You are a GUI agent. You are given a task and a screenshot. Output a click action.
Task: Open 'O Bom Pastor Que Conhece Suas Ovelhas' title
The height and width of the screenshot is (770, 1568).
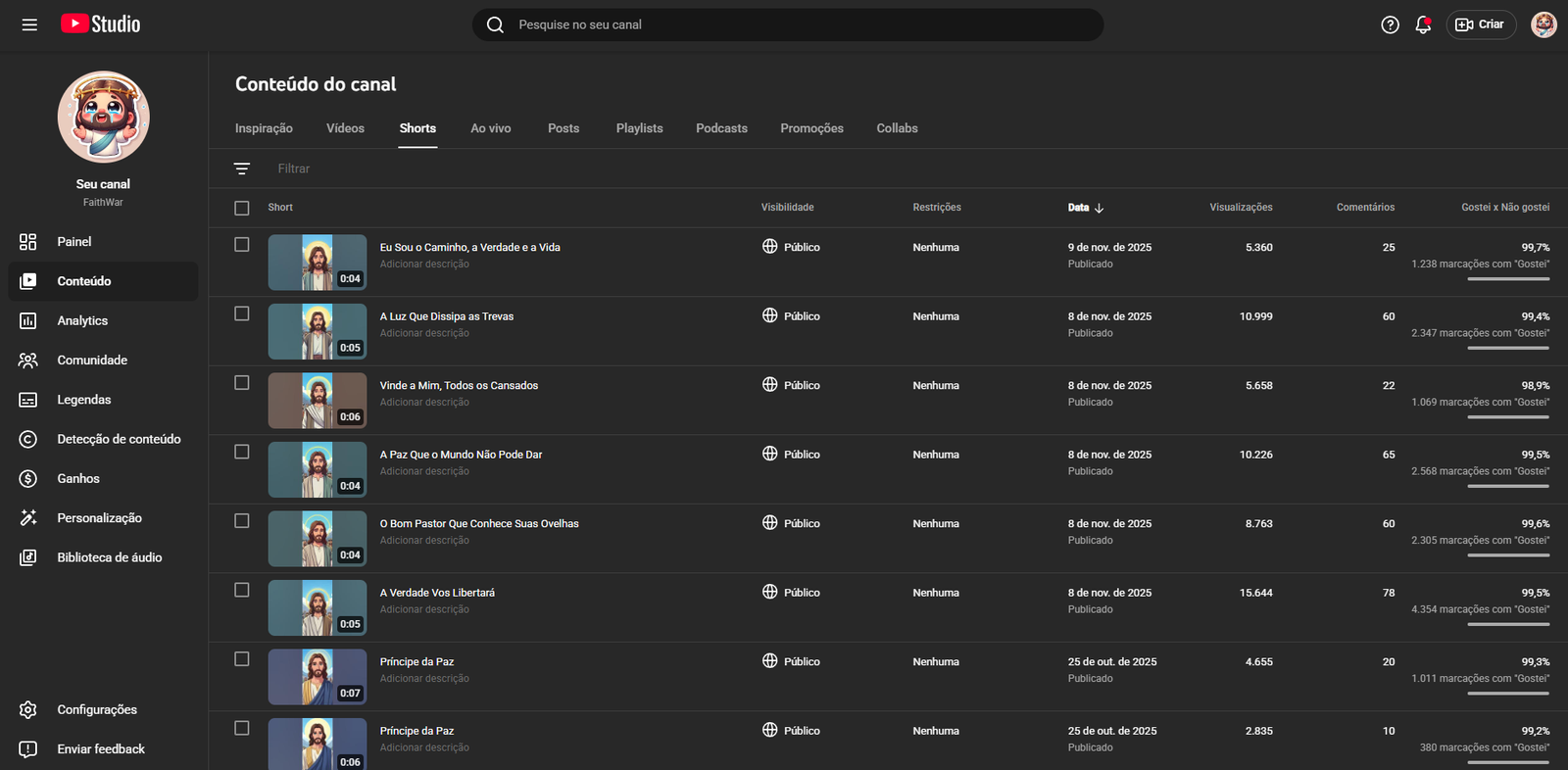pos(479,523)
